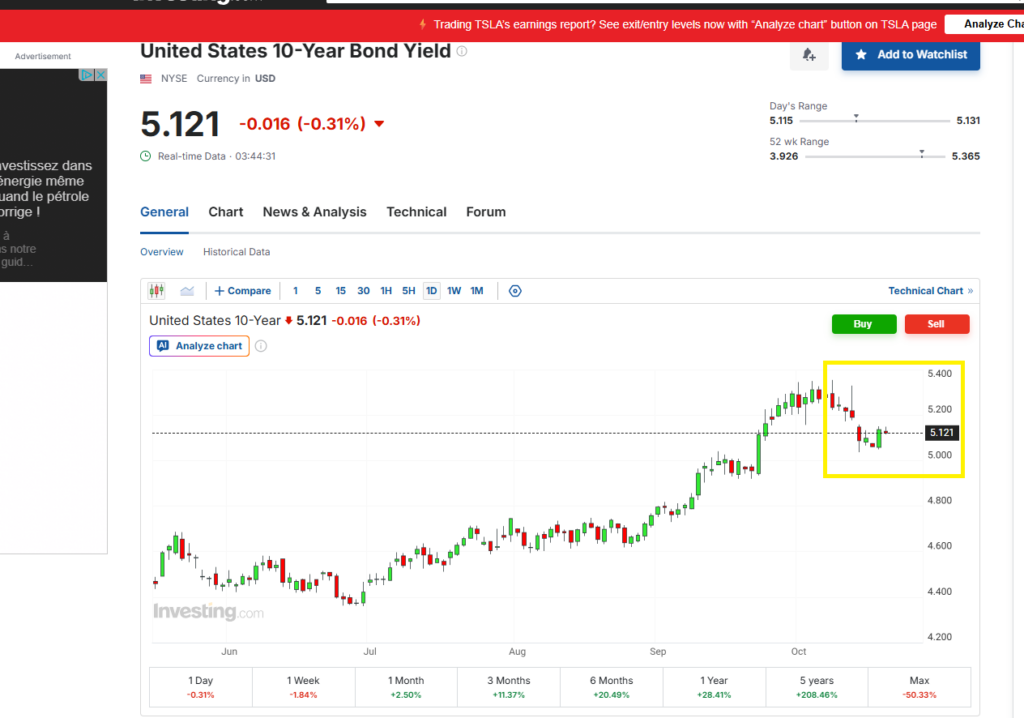Image resolution: width=1024 pixels, height=718 pixels.
Task: Select the Max performance range
Action: (x=920, y=687)
